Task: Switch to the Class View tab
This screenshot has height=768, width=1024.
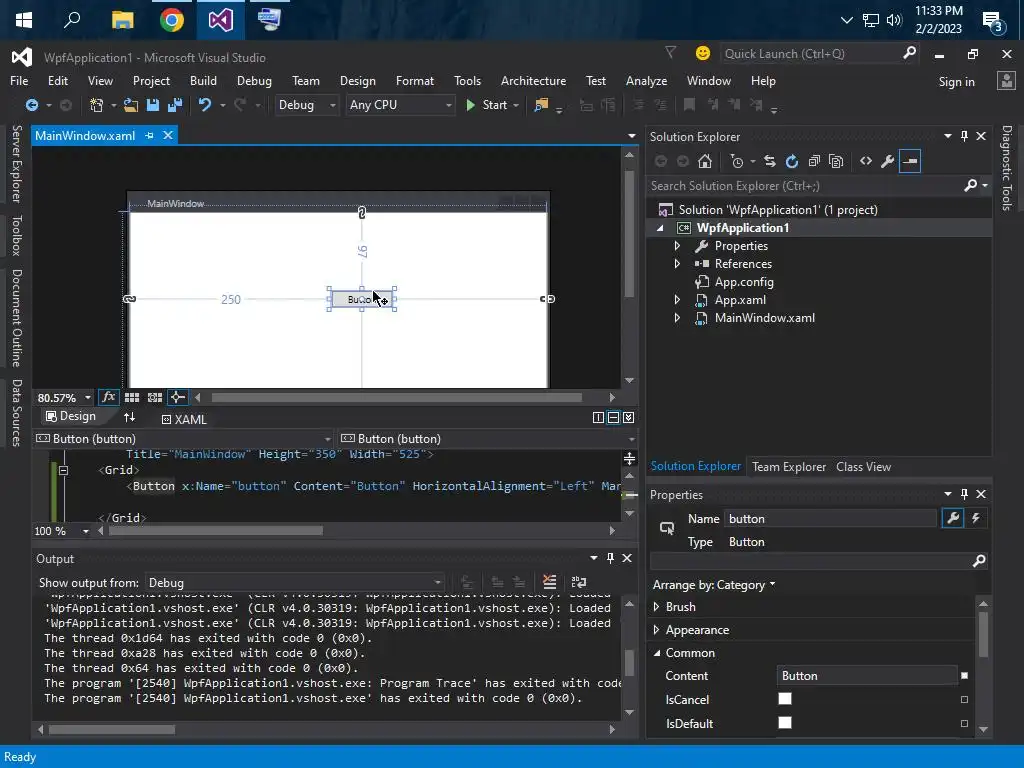Action: pyautogui.click(x=863, y=466)
